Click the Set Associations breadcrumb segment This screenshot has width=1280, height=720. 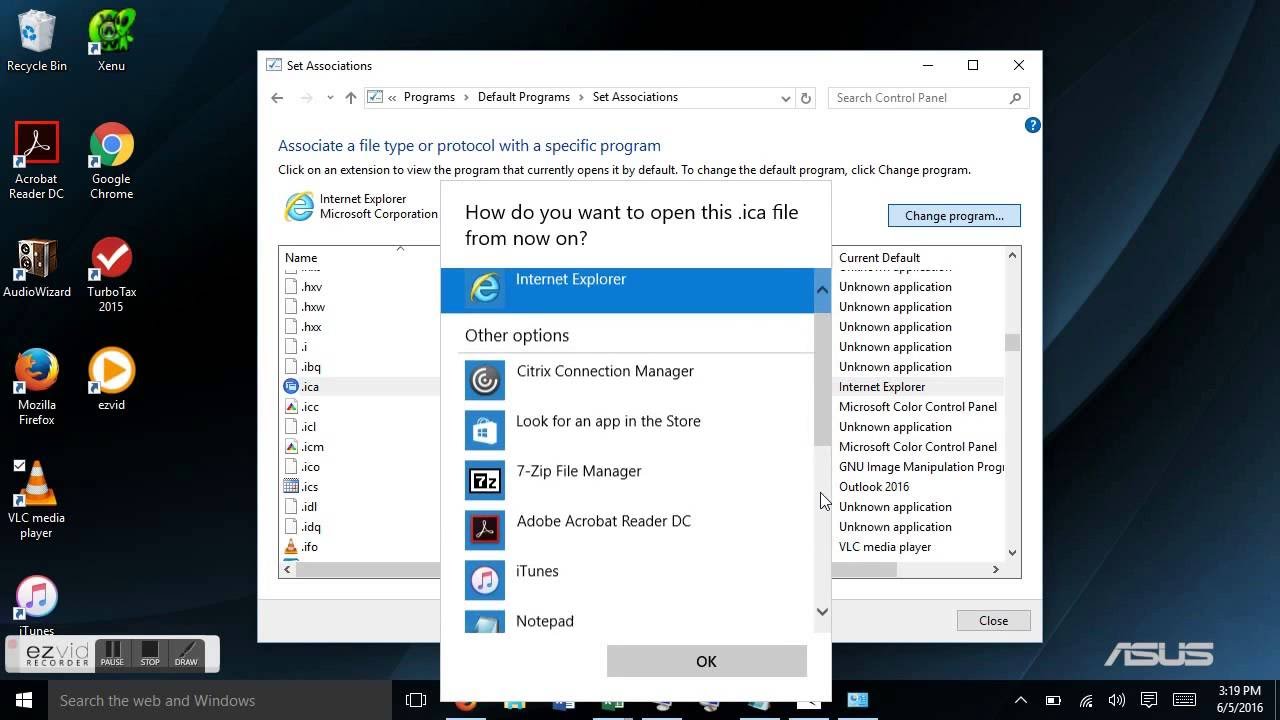[635, 97]
